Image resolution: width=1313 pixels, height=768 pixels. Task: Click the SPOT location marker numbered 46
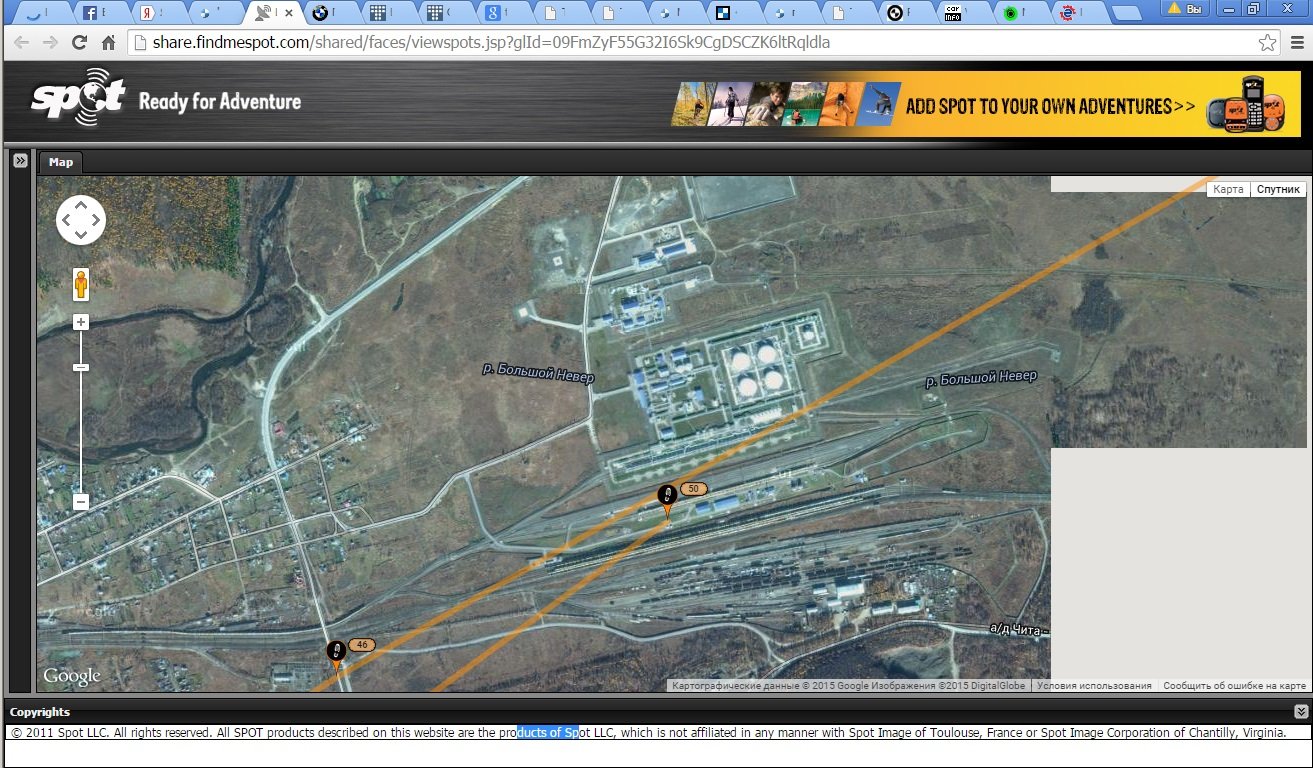click(337, 653)
